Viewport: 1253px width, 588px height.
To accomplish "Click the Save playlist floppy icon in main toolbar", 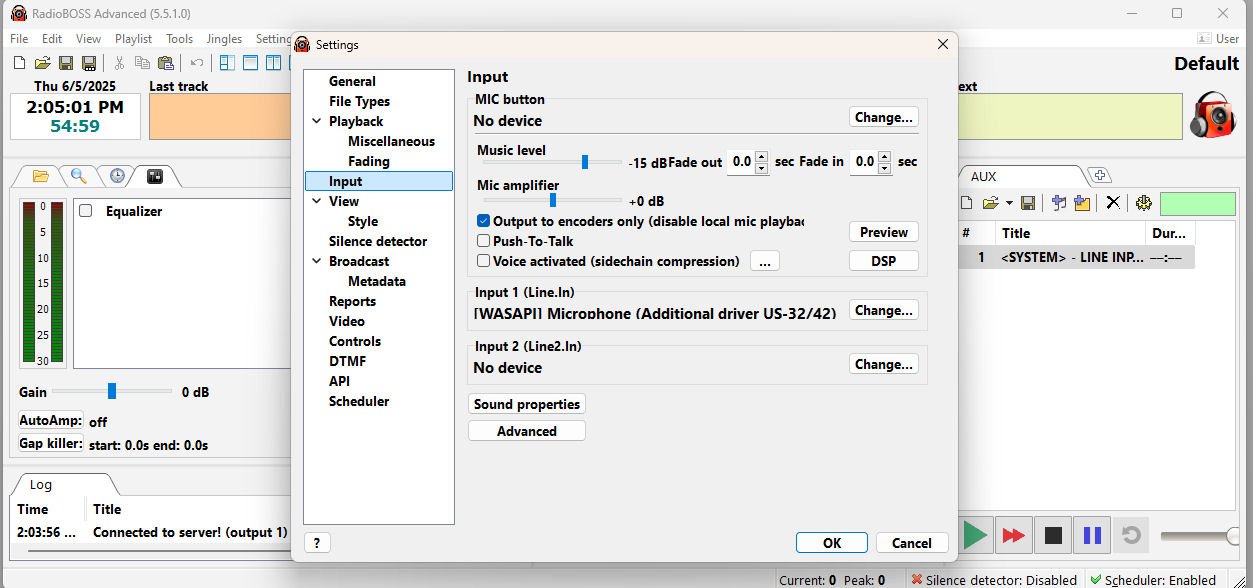I will click(x=66, y=63).
